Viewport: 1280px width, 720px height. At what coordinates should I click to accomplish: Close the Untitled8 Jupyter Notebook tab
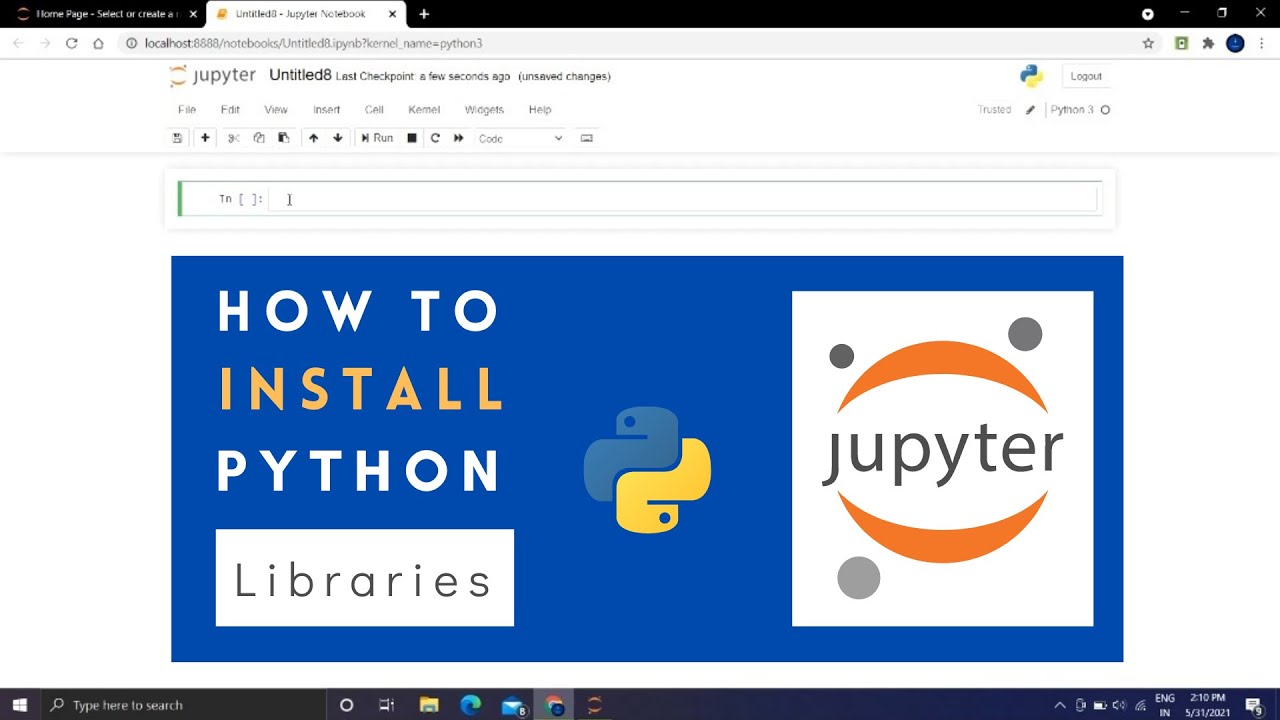[x=393, y=14]
